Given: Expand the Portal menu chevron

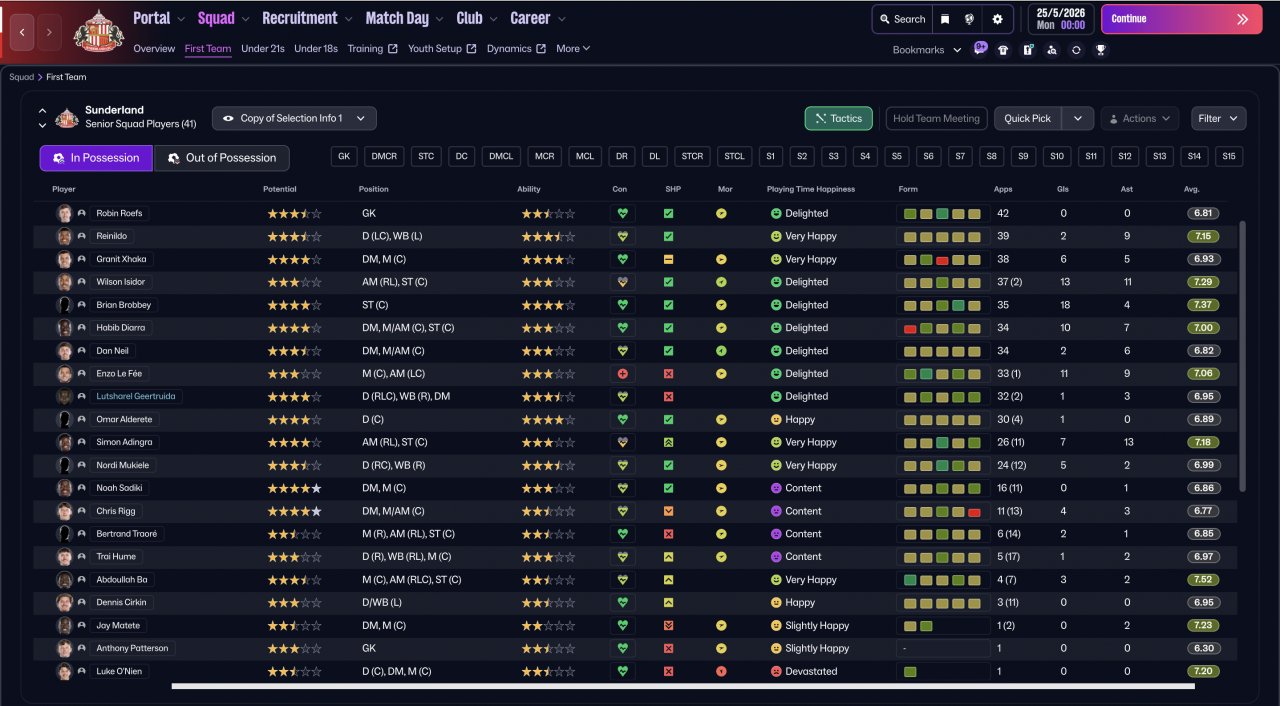Looking at the screenshot, I should pyautogui.click(x=180, y=19).
